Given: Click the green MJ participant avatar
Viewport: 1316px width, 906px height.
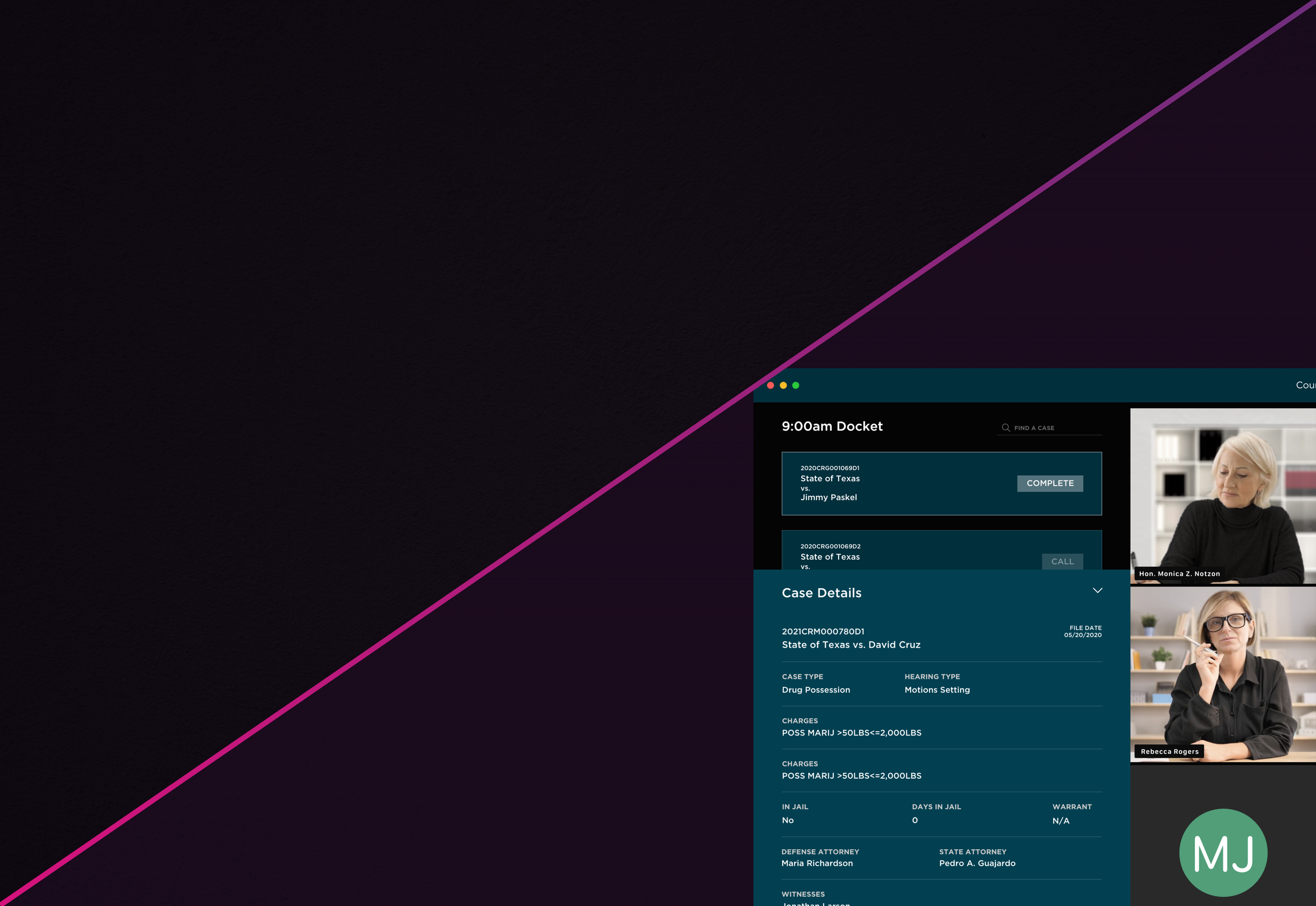Looking at the screenshot, I should pyautogui.click(x=1223, y=852).
